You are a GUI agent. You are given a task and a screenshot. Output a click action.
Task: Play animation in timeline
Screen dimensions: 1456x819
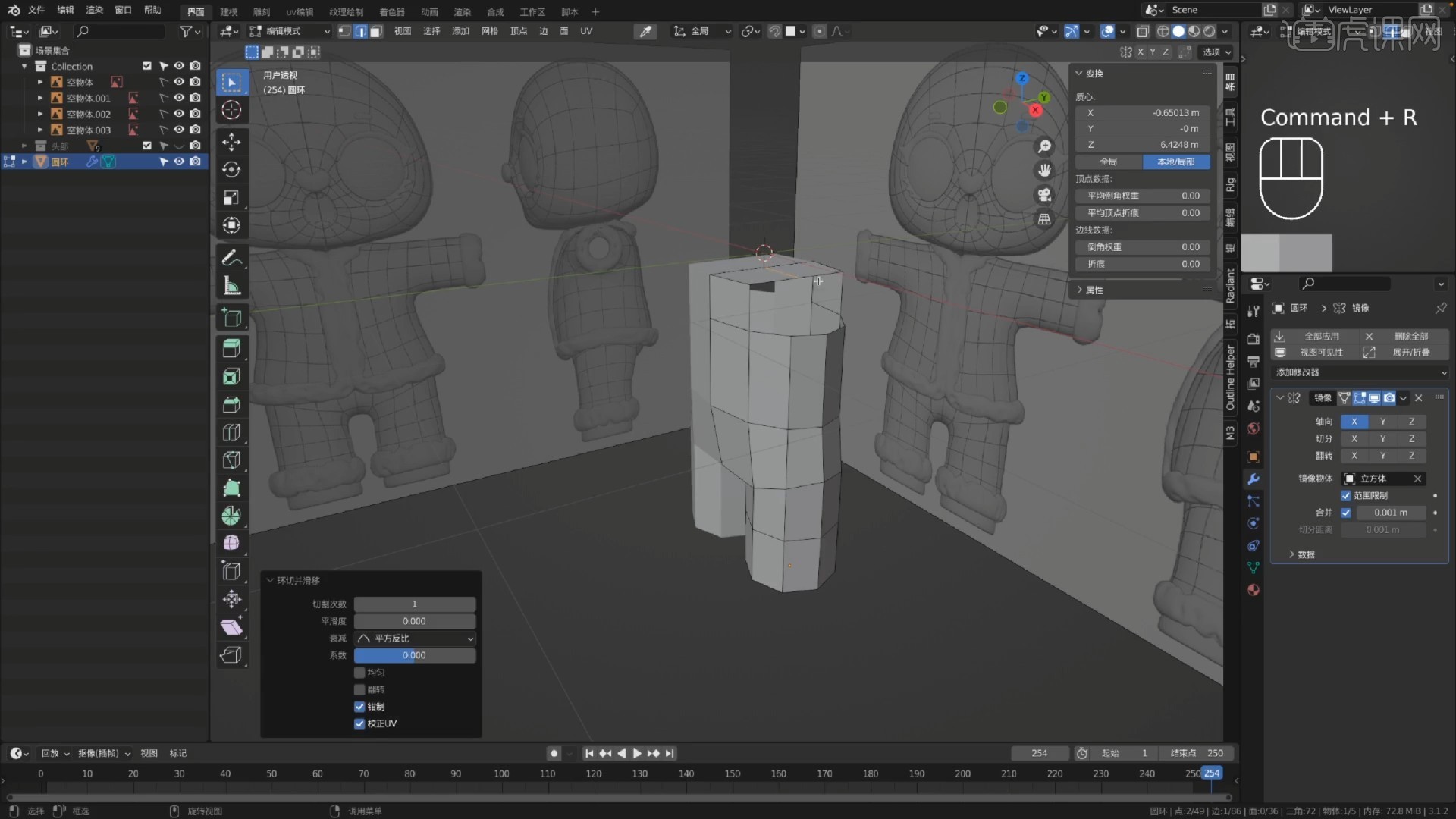point(637,754)
